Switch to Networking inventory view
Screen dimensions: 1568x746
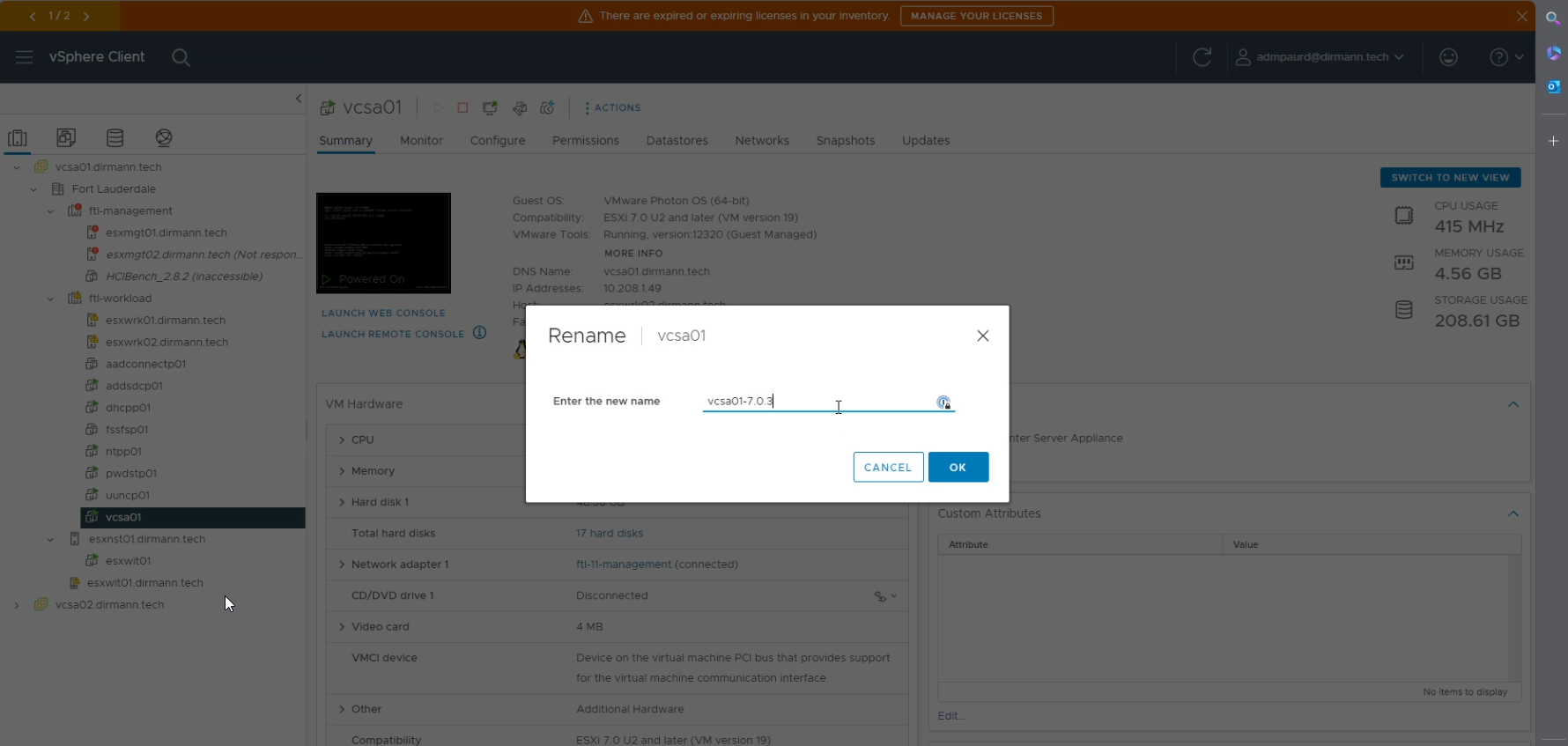coord(164,137)
